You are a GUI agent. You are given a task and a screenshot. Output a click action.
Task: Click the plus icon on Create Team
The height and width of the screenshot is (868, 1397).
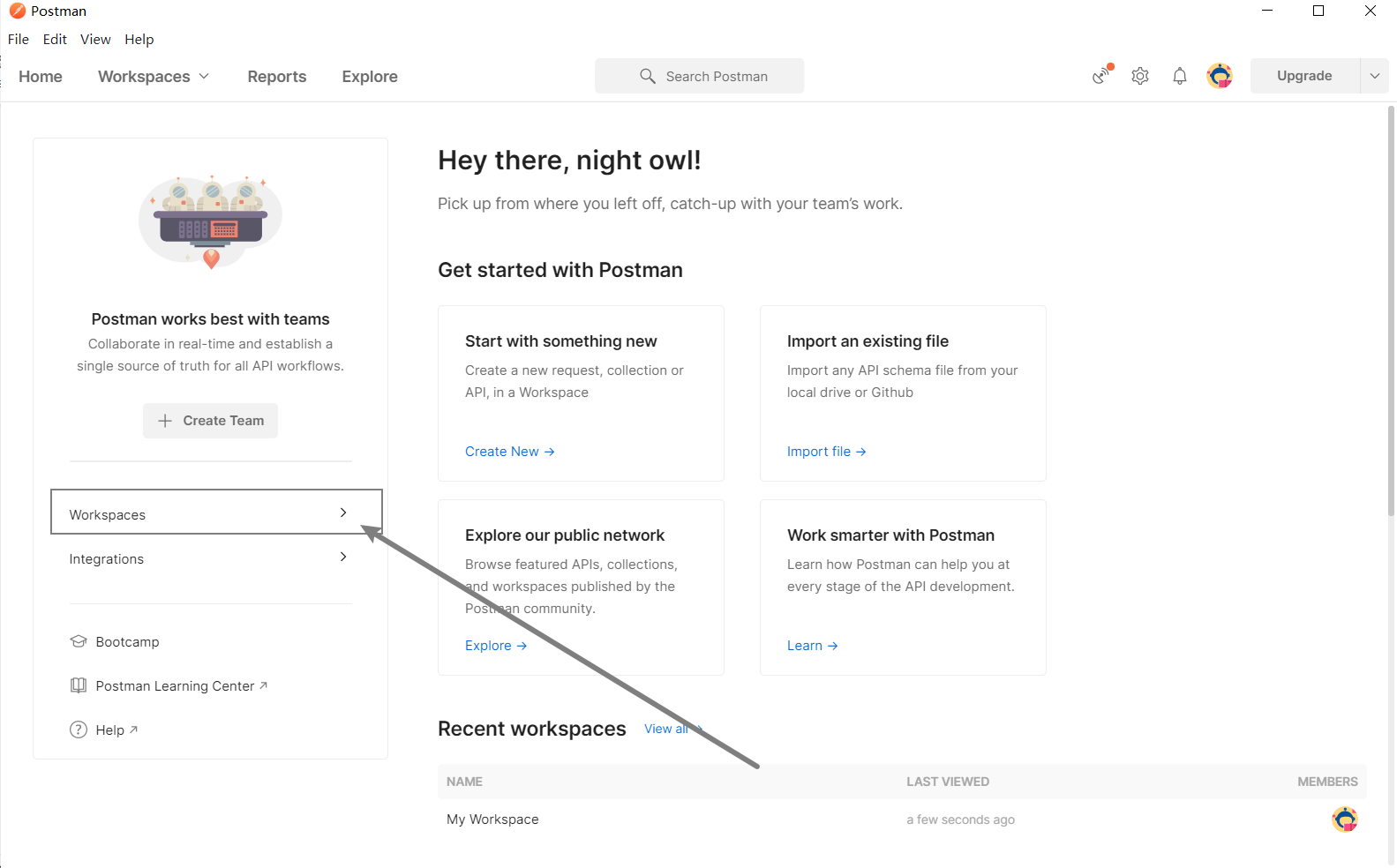[165, 421]
